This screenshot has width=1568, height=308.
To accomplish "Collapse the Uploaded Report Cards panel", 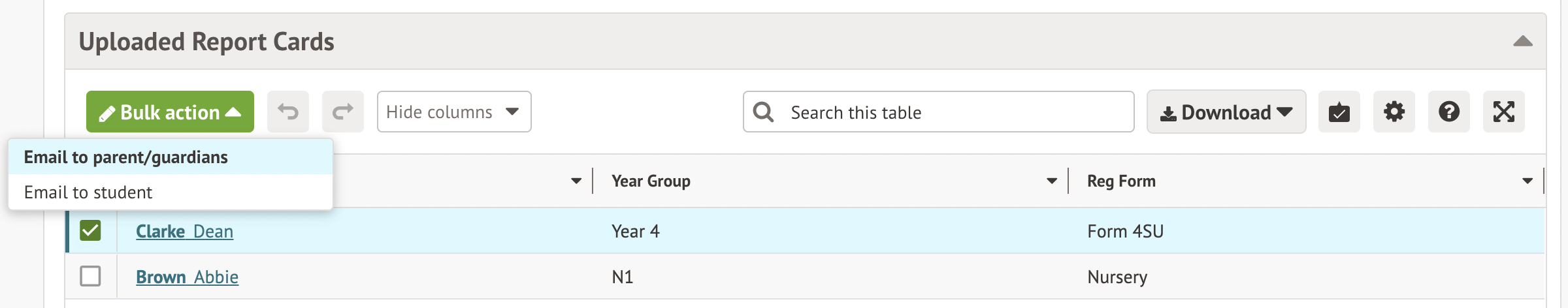I will (1522, 42).
